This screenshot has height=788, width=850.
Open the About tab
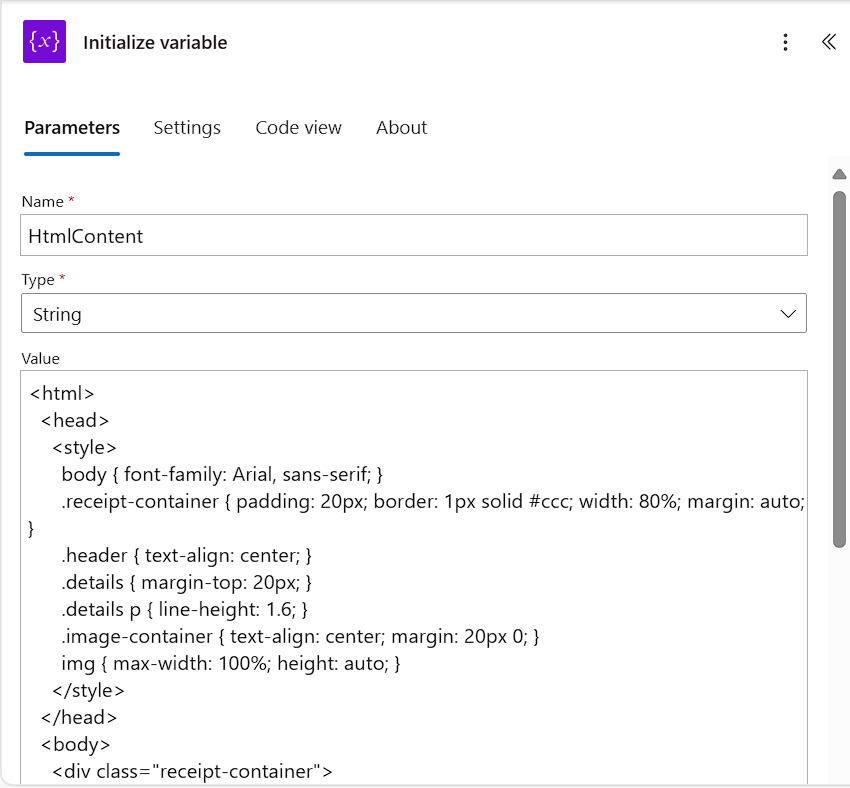click(401, 128)
